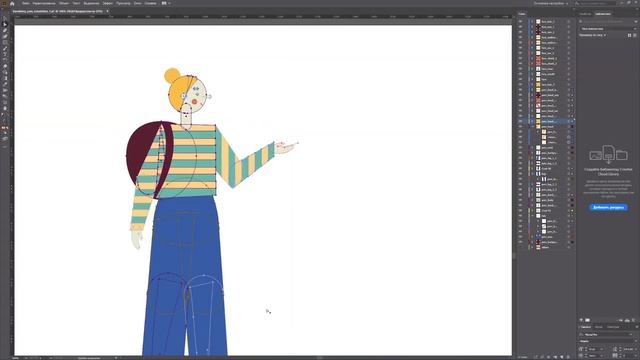Switch Libraries to grid view icon

[629, 35]
